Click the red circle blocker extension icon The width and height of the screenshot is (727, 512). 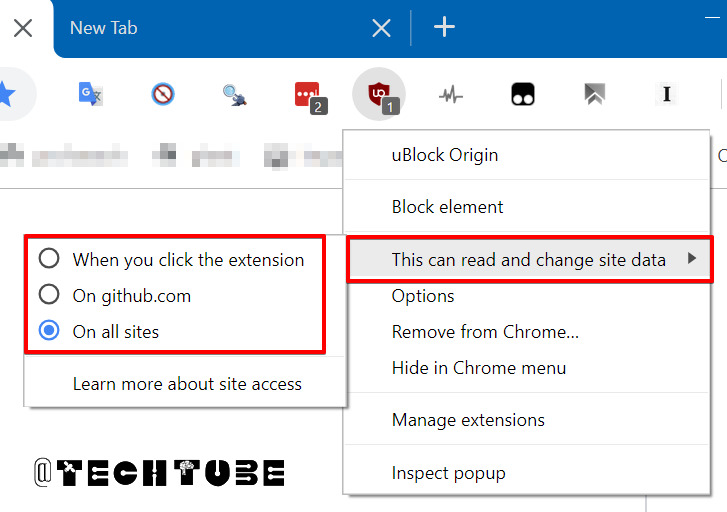click(x=163, y=94)
